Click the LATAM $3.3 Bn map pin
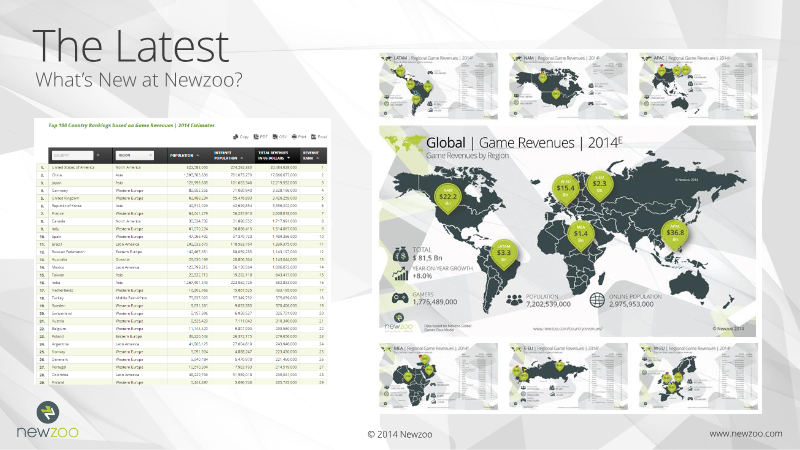The image size is (800, 450). tap(504, 255)
